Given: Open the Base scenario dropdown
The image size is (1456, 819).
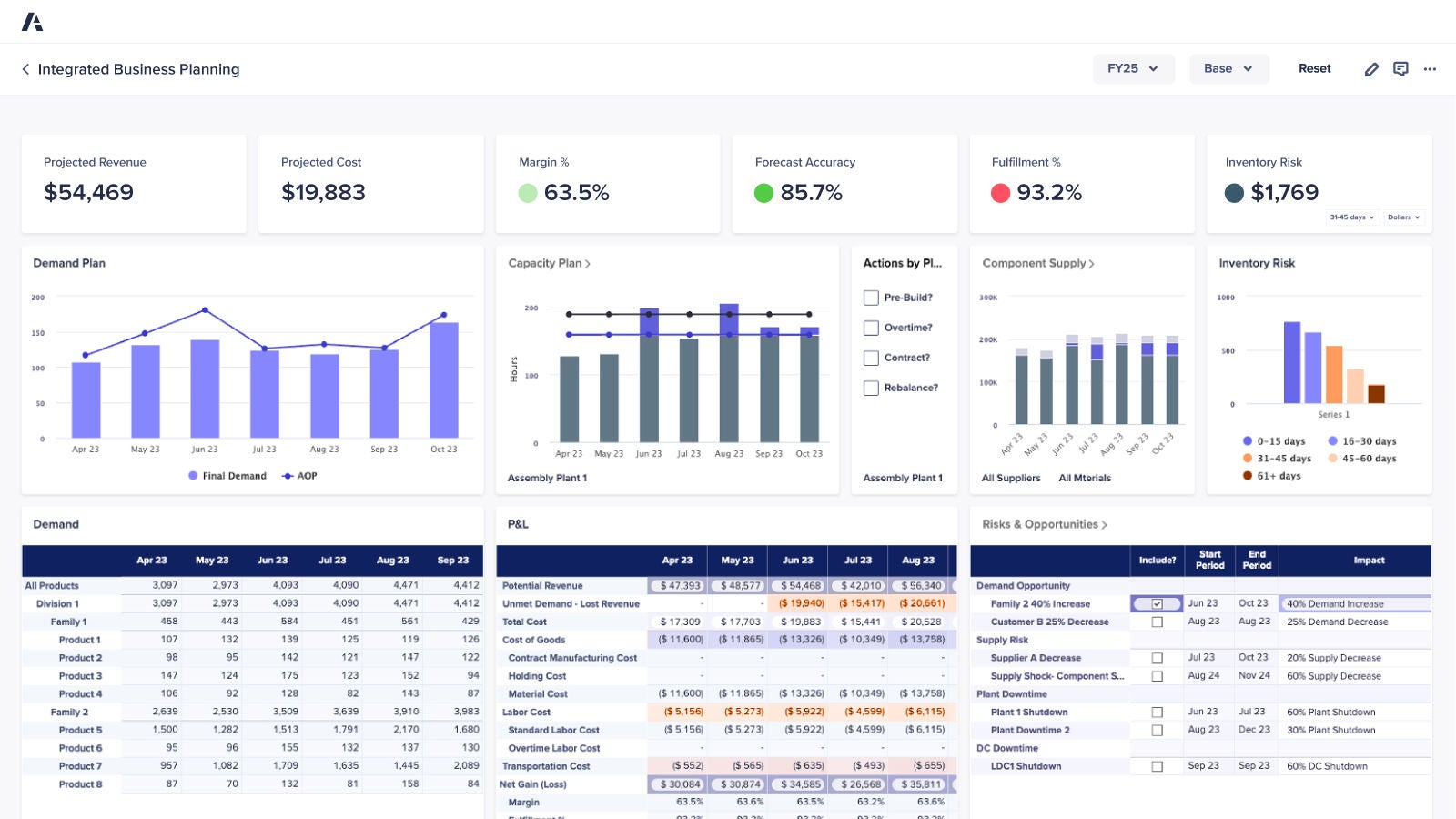Looking at the screenshot, I should coord(1228,68).
